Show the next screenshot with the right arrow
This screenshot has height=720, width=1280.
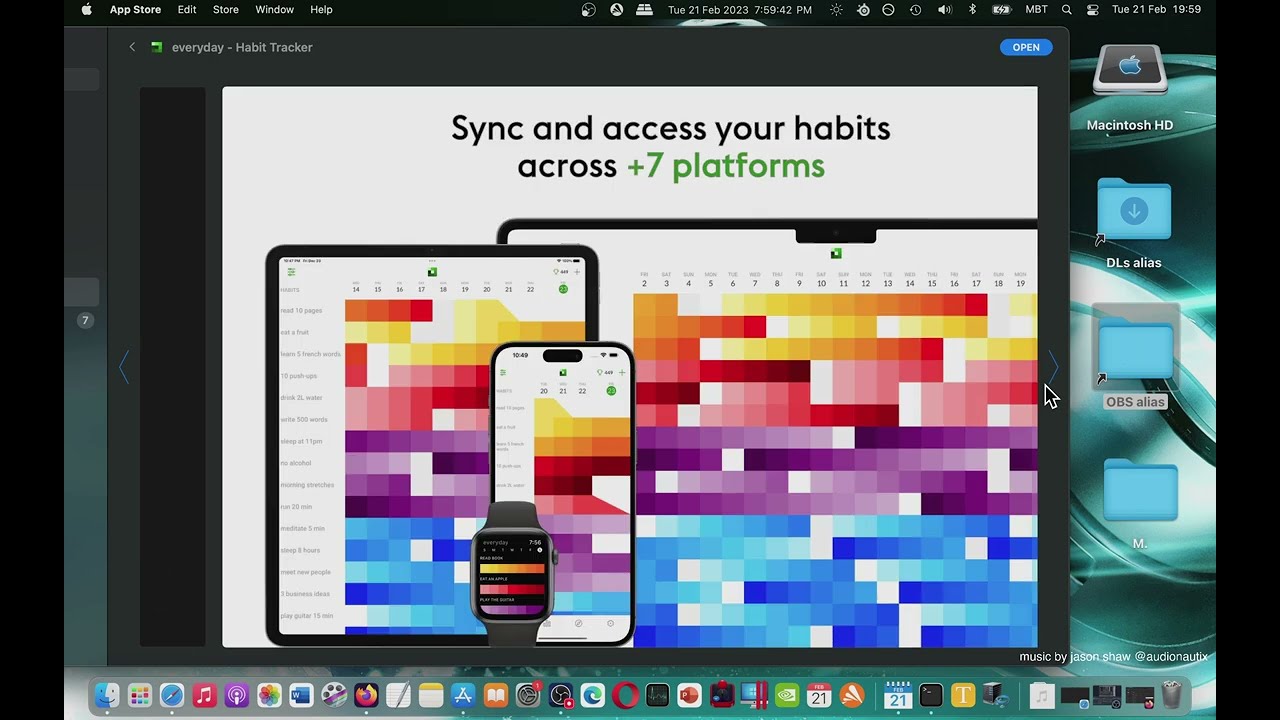[x=1052, y=367]
